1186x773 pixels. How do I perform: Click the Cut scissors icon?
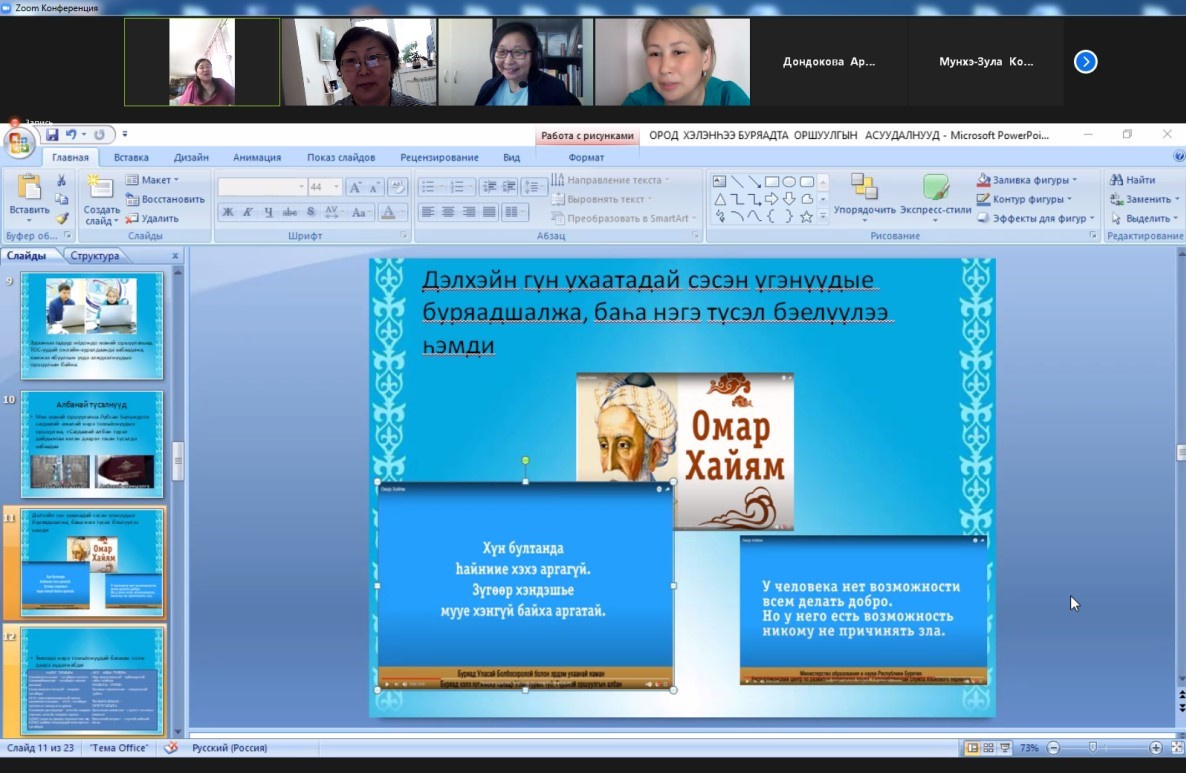click(x=62, y=180)
